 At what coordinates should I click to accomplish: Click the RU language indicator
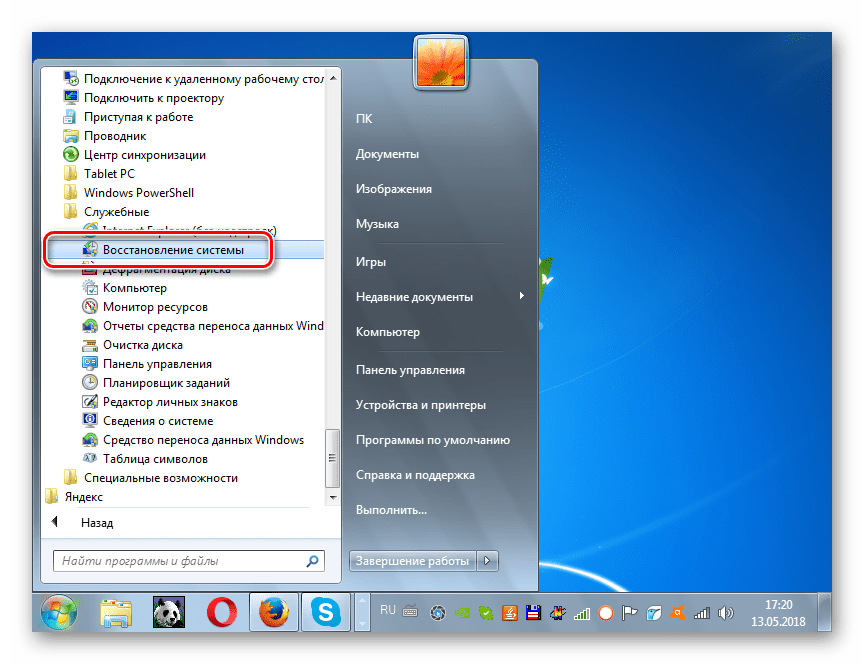pos(388,610)
